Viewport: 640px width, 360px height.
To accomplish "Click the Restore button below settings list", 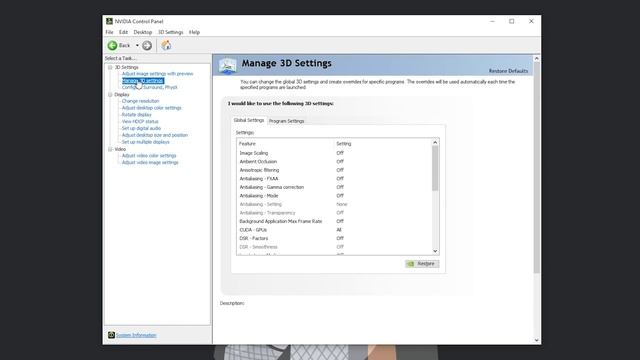I will coord(422,264).
